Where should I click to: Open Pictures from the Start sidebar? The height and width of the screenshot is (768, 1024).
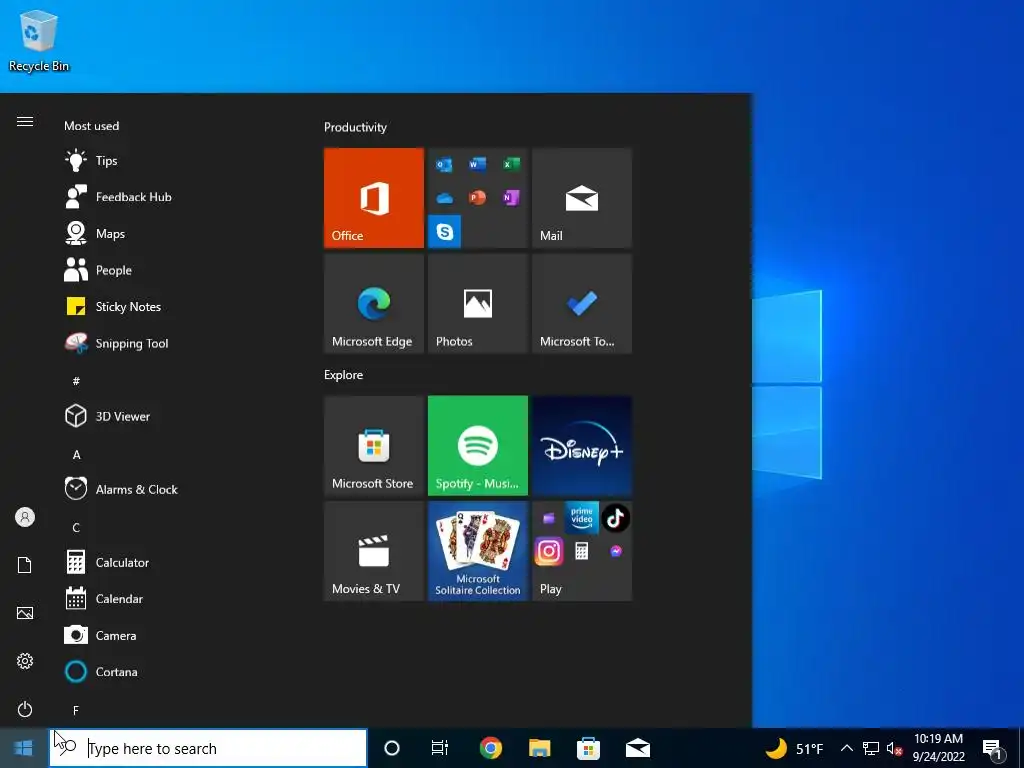tap(25, 613)
